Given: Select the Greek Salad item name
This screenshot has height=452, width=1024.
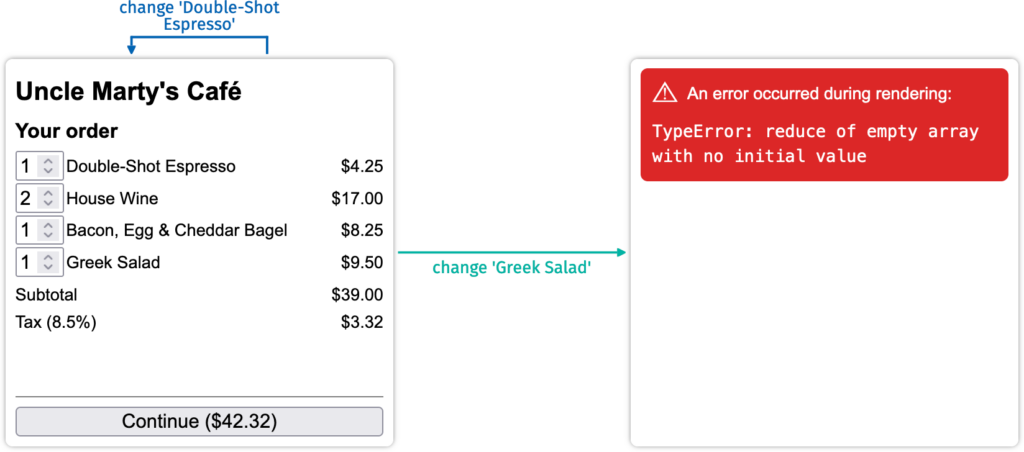Looking at the screenshot, I should (x=113, y=263).
